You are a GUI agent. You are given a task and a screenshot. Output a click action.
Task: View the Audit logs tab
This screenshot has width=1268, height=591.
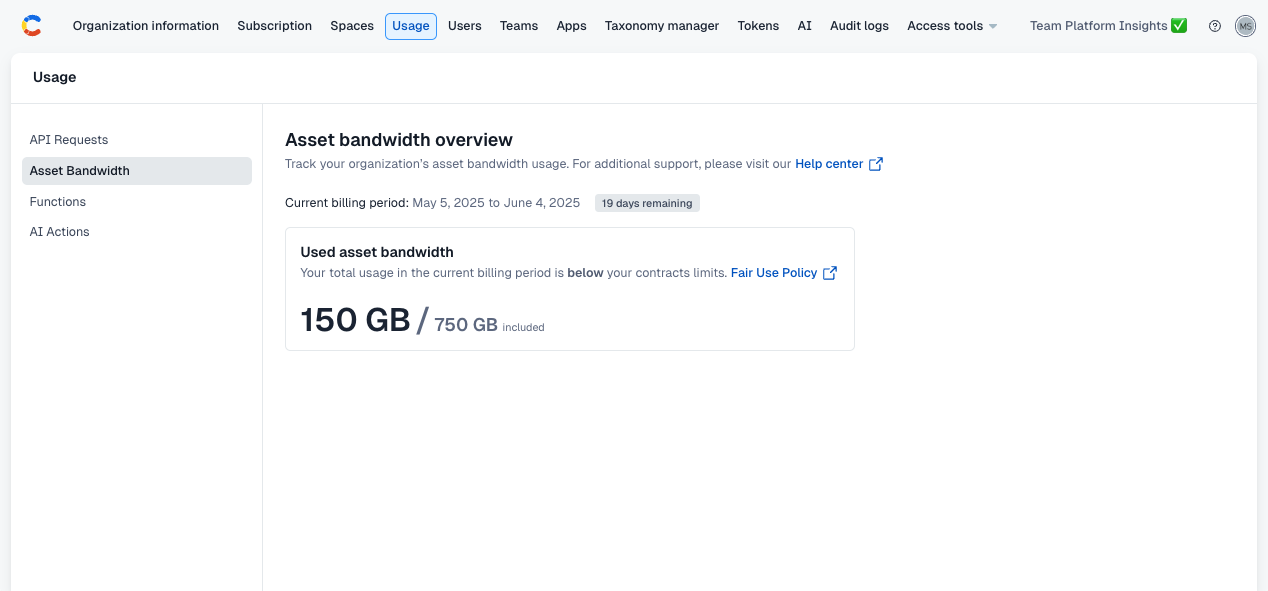(859, 26)
